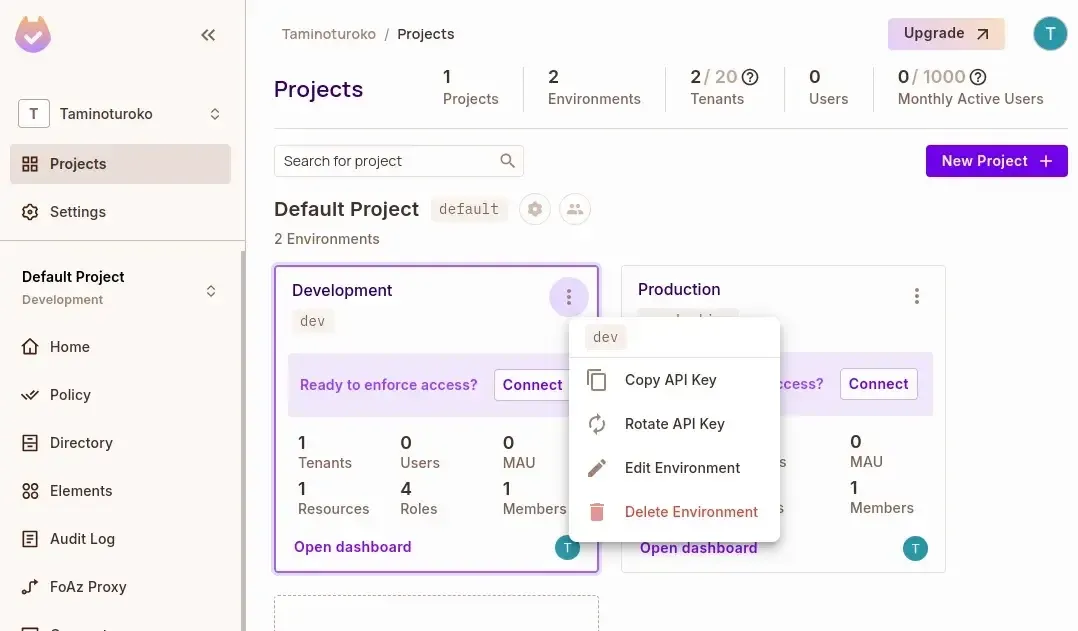Click the Monthly Active Users help icon
This screenshot has height=631, width=1078.
(978, 77)
